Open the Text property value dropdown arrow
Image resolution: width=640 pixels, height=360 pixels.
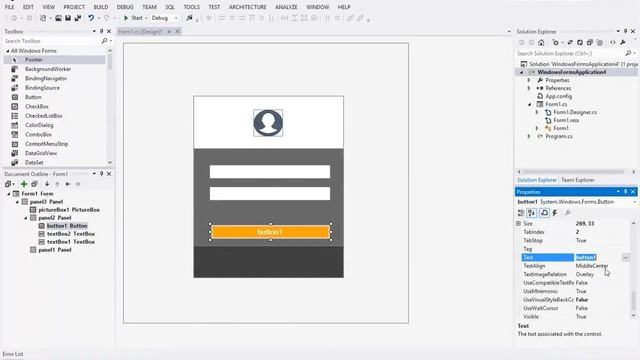626,258
